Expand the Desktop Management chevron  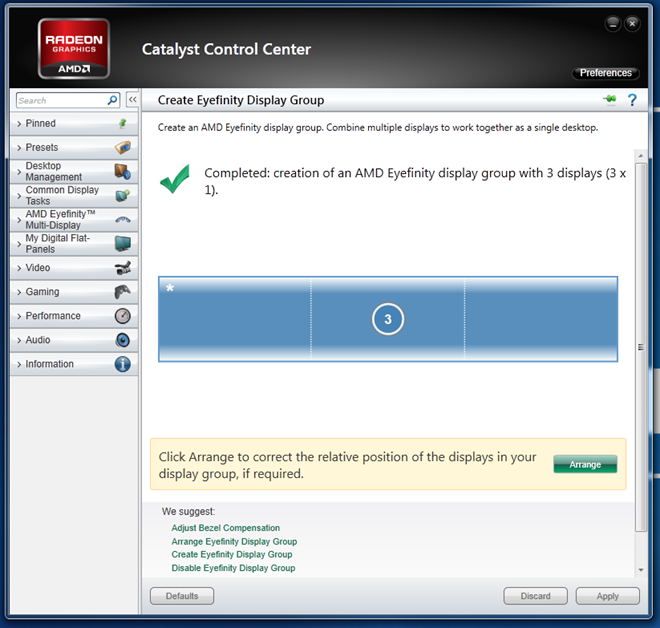click(x=19, y=172)
